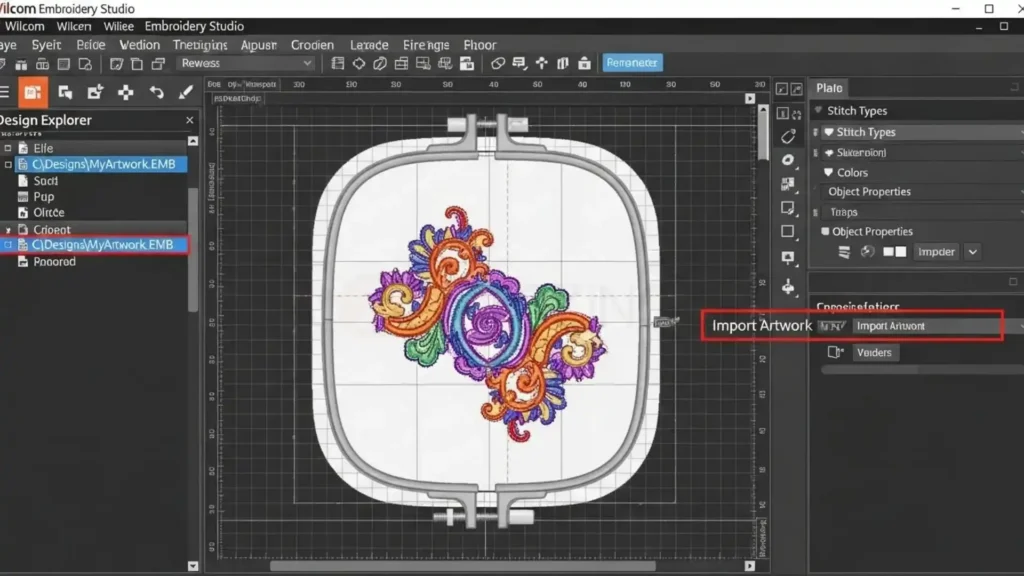The image size is (1024, 576).
Task: Click the overlapping squares tool icon
Action: [65, 92]
